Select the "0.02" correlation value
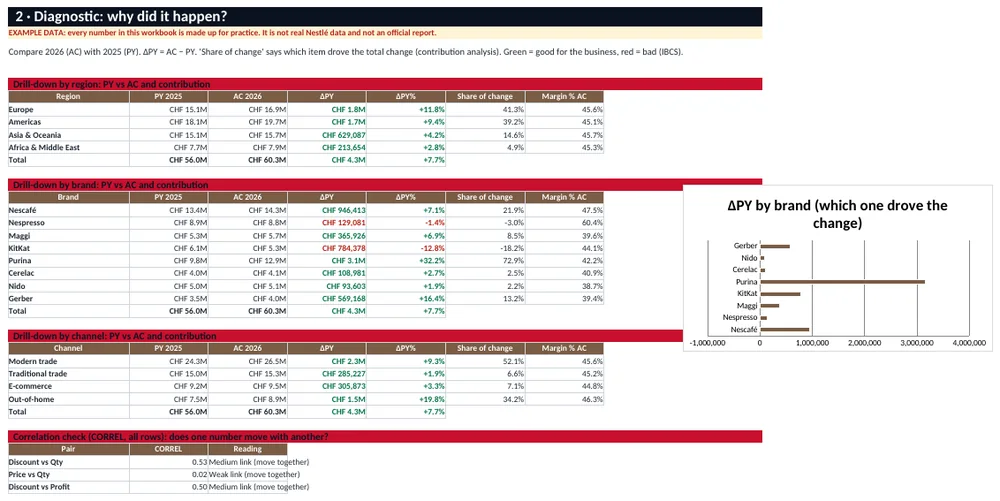 168,474
